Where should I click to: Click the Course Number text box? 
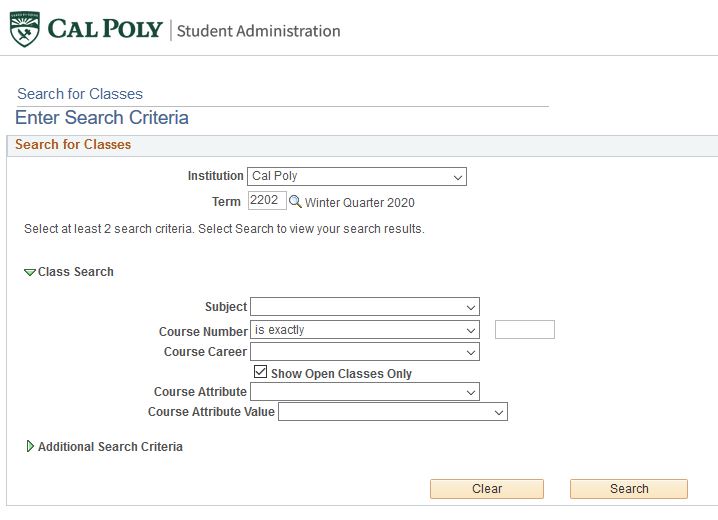tap(525, 330)
